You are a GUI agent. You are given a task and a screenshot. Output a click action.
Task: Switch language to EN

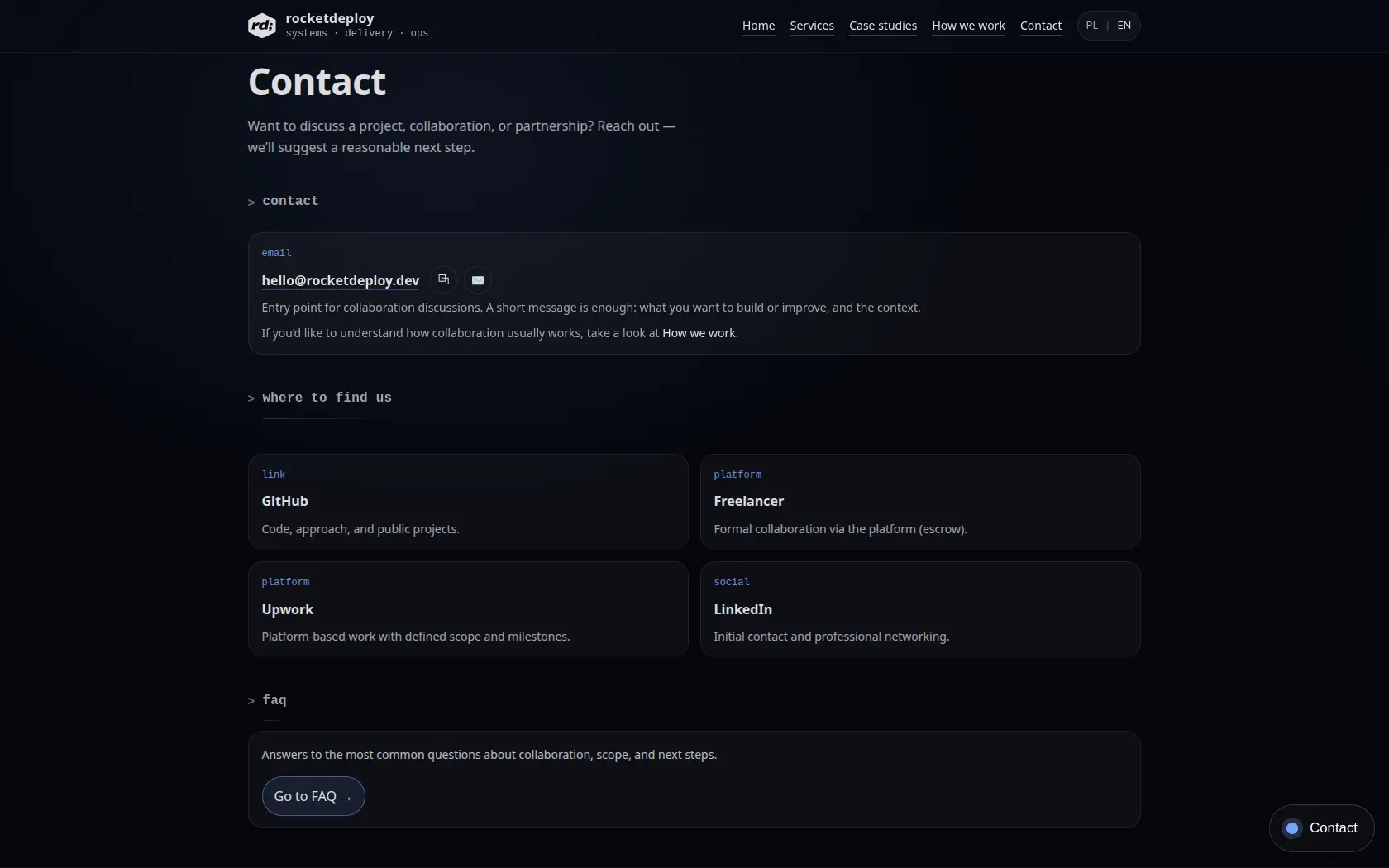(x=1124, y=26)
